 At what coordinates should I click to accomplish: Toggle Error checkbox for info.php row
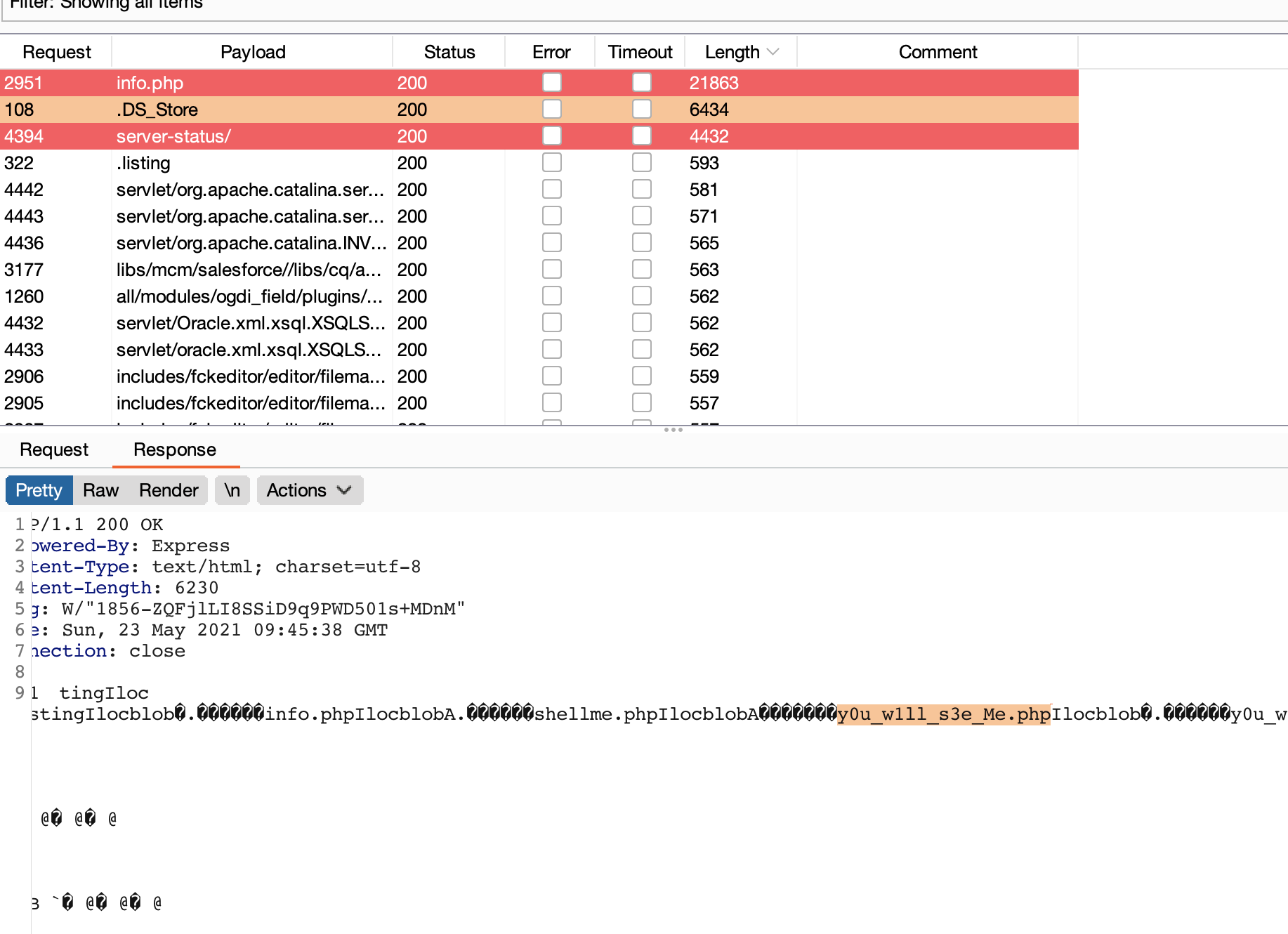(552, 82)
